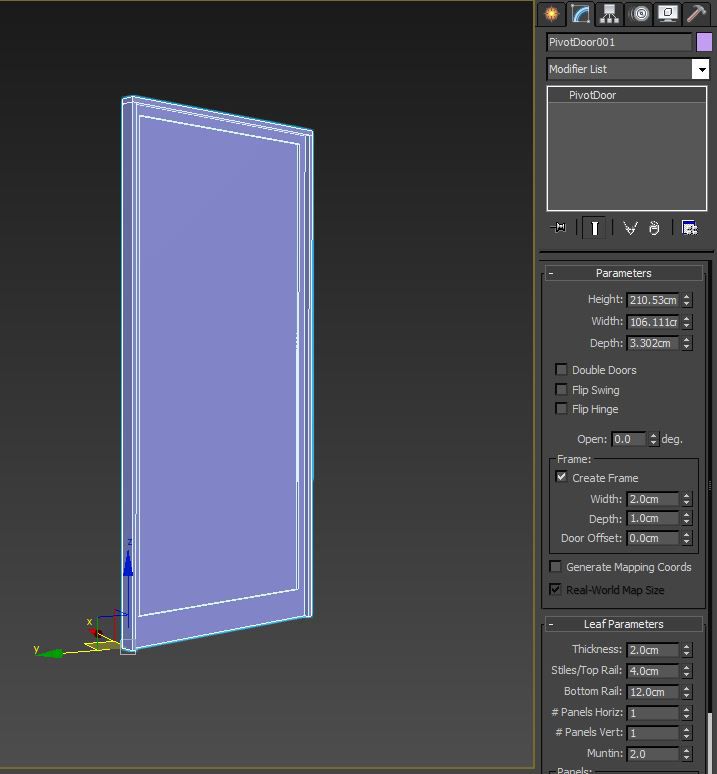Click the Bottom Rail 12.0cm field
Image resolution: width=717 pixels, height=774 pixels.
click(x=652, y=692)
